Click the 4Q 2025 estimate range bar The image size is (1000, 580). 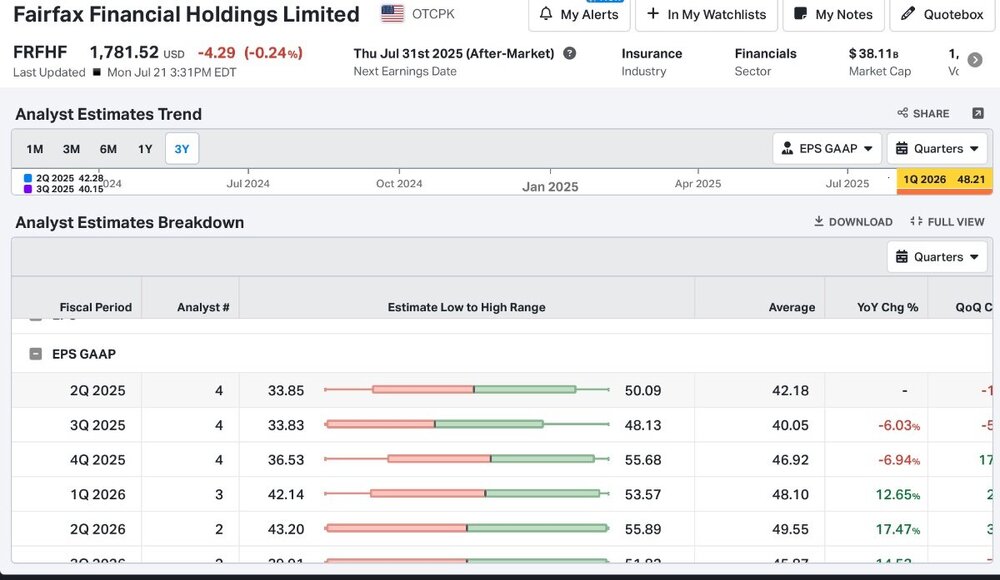[x=467, y=459]
